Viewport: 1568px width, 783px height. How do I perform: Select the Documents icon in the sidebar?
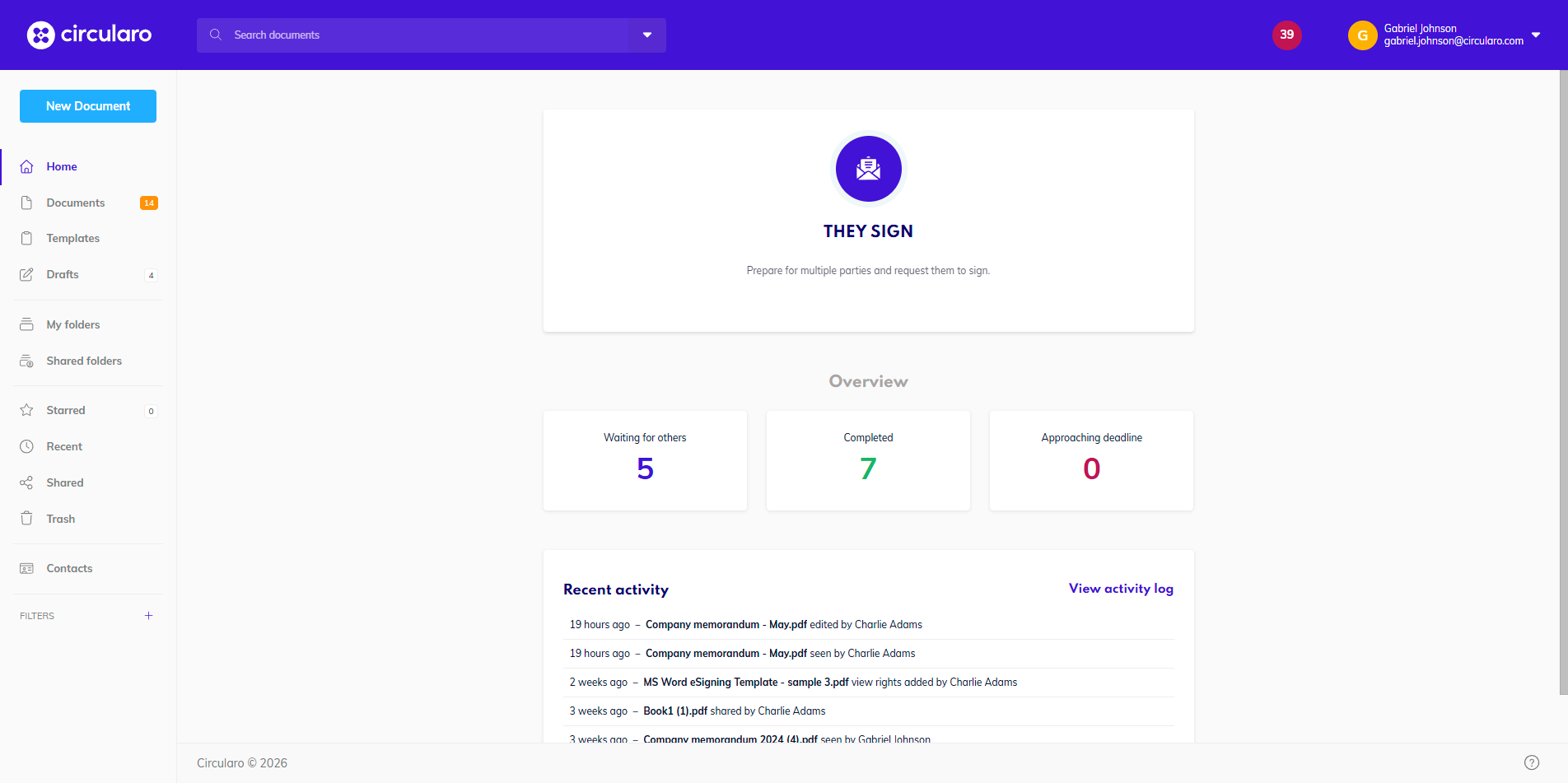pos(27,203)
